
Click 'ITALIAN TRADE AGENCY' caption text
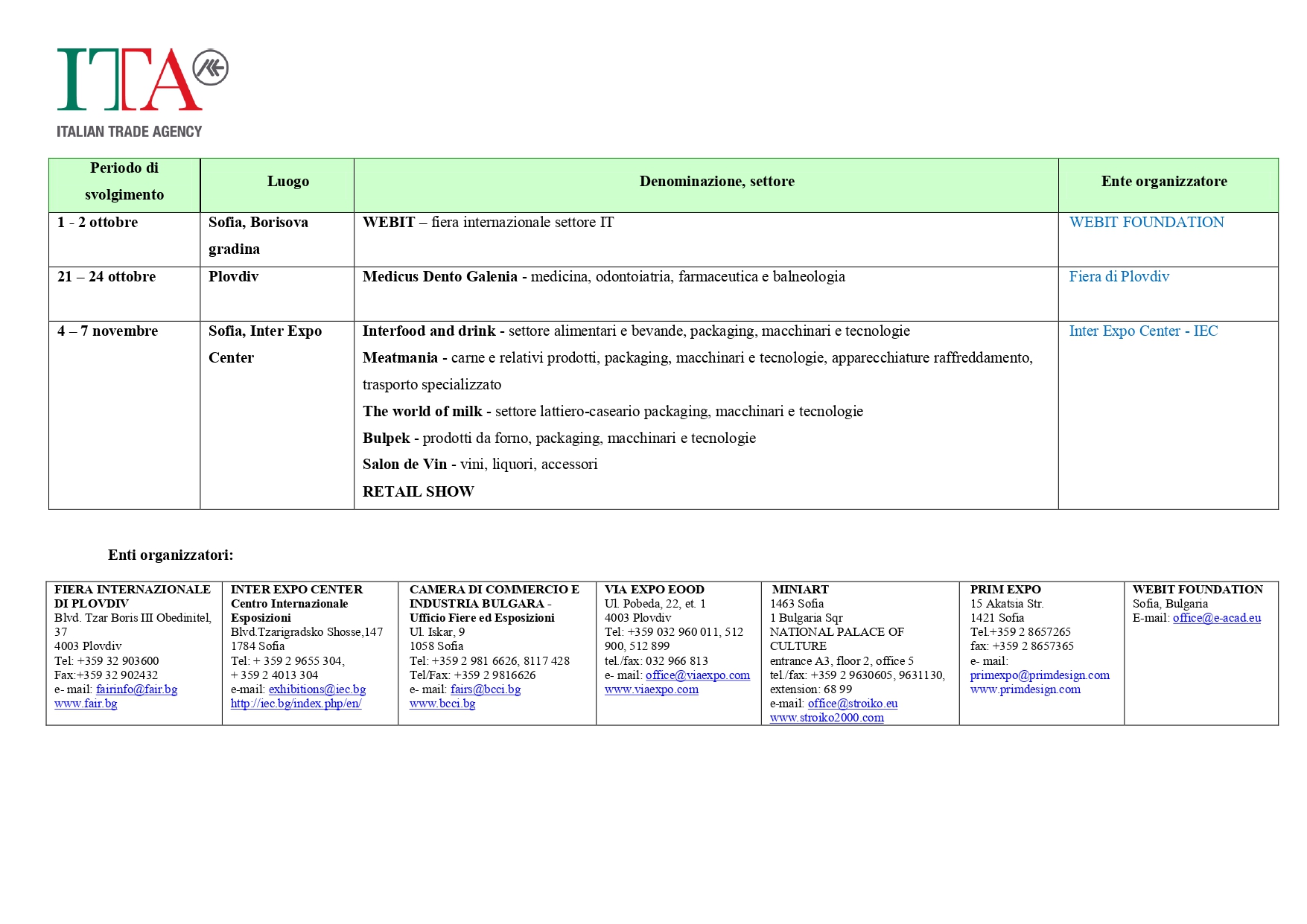130,132
